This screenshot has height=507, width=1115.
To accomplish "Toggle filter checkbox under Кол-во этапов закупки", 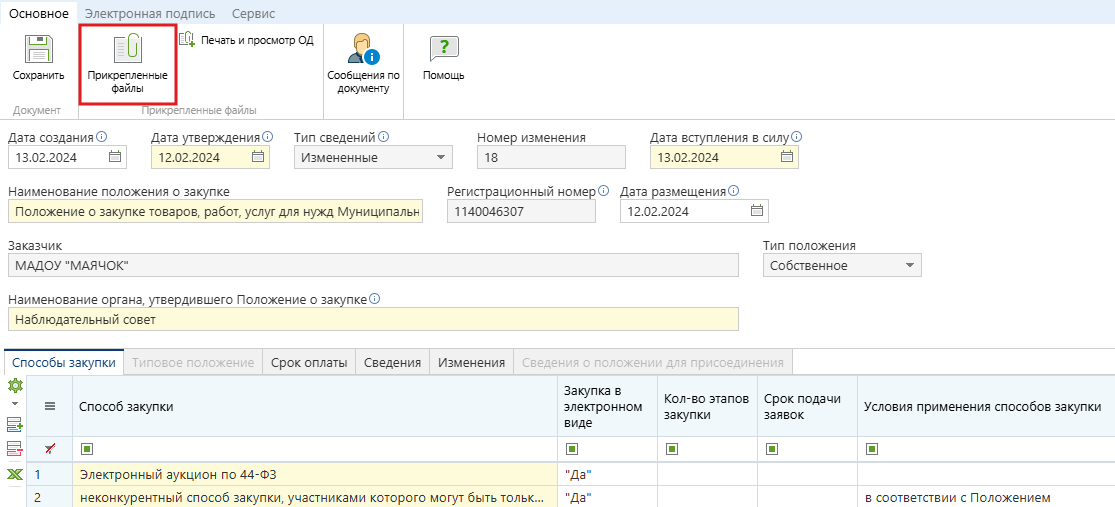I will [671, 449].
